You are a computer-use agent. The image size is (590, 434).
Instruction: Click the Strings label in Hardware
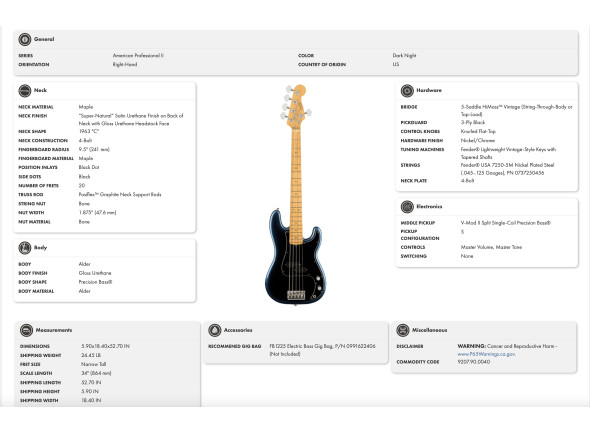pyautogui.click(x=411, y=165)
